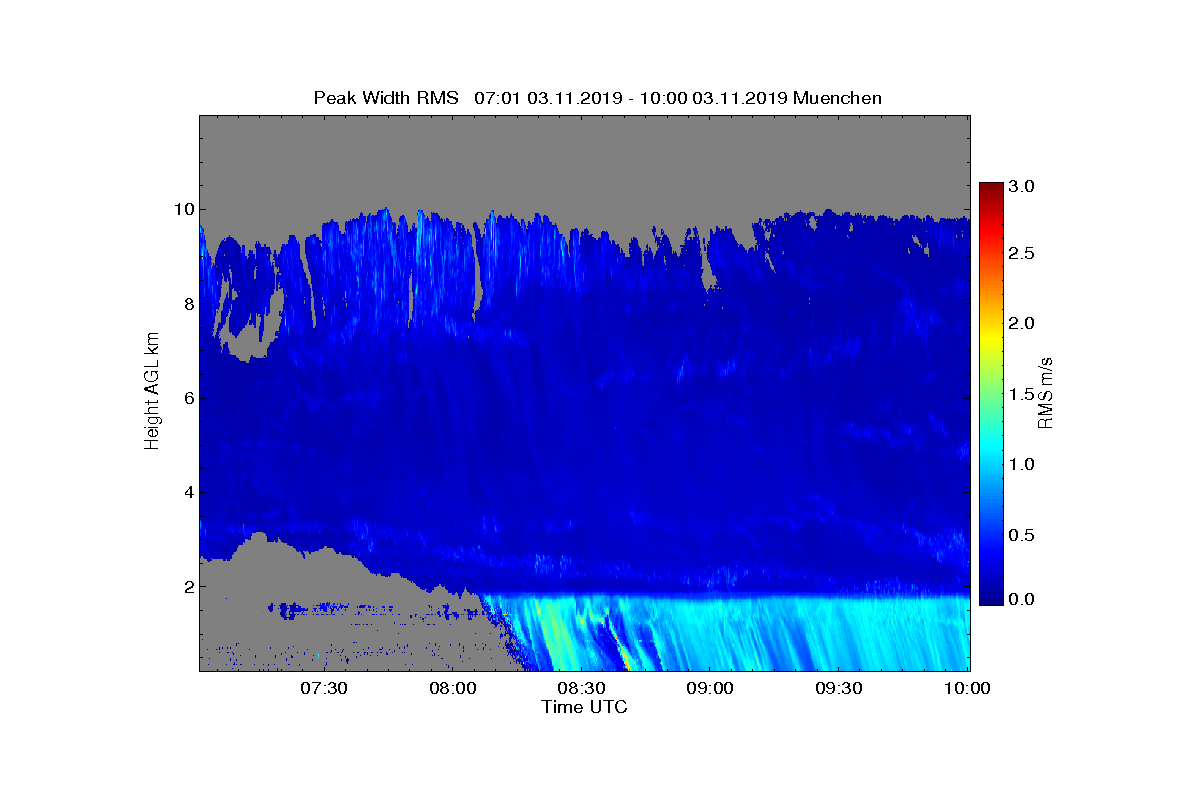Click the "09:30" time tick label
Screen dimensions: 1200x800
tap(839, 688)
